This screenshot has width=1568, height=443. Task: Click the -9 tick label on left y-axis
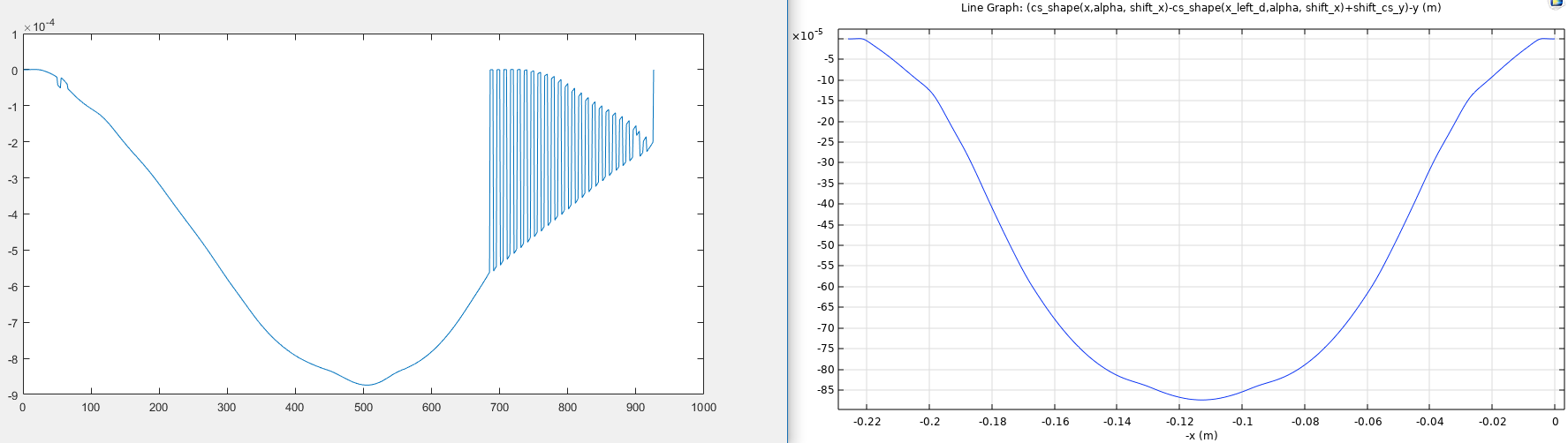13,396
